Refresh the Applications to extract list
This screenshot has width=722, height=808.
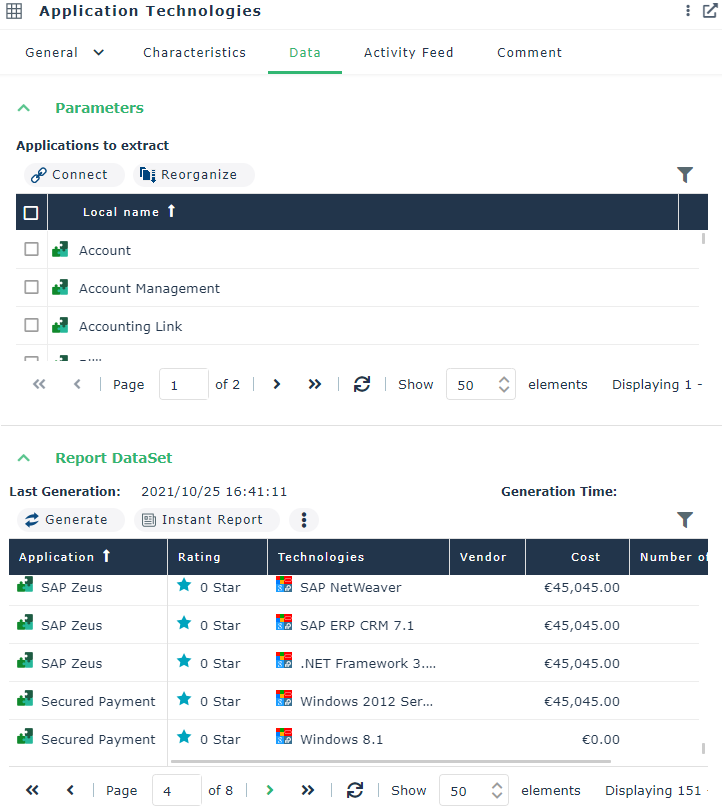point(362,385)
